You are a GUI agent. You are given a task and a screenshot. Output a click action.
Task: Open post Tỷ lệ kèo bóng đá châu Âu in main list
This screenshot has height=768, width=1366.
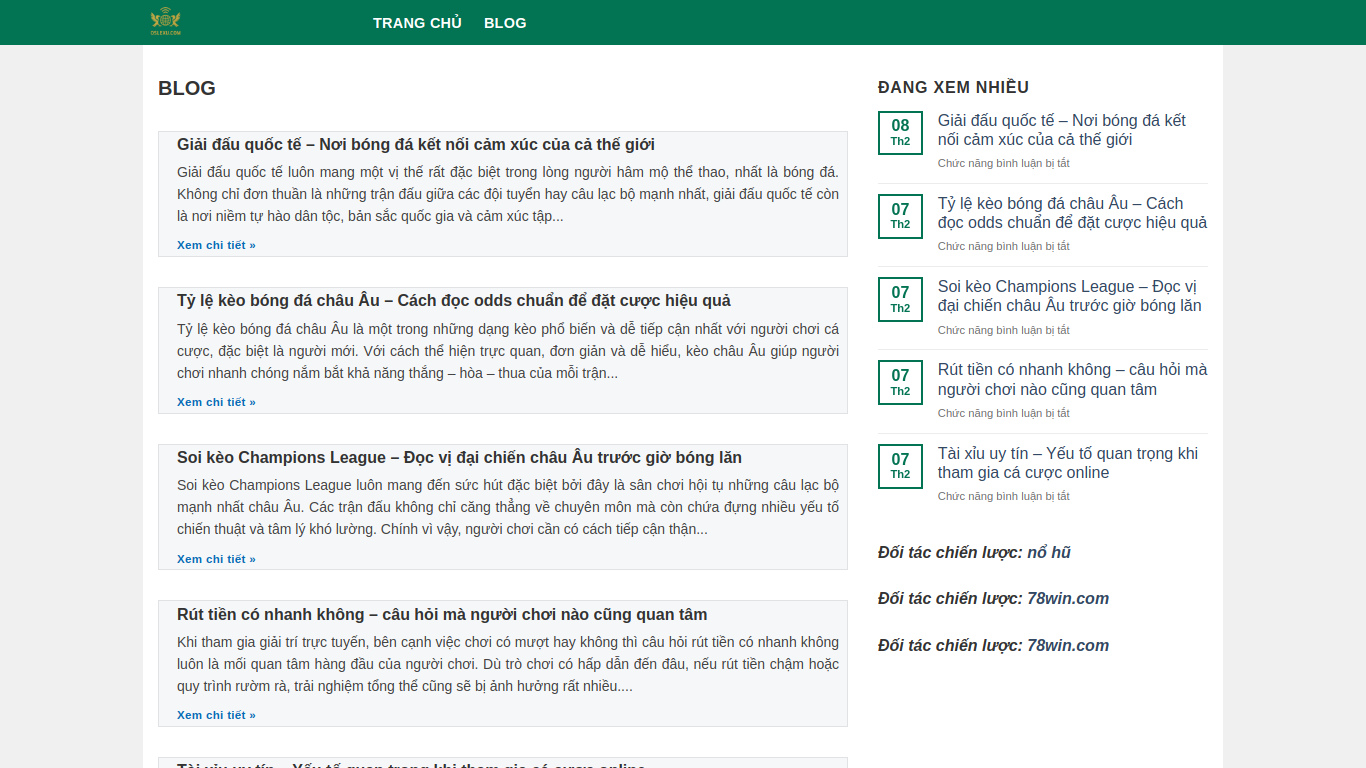tap(454, 300)
